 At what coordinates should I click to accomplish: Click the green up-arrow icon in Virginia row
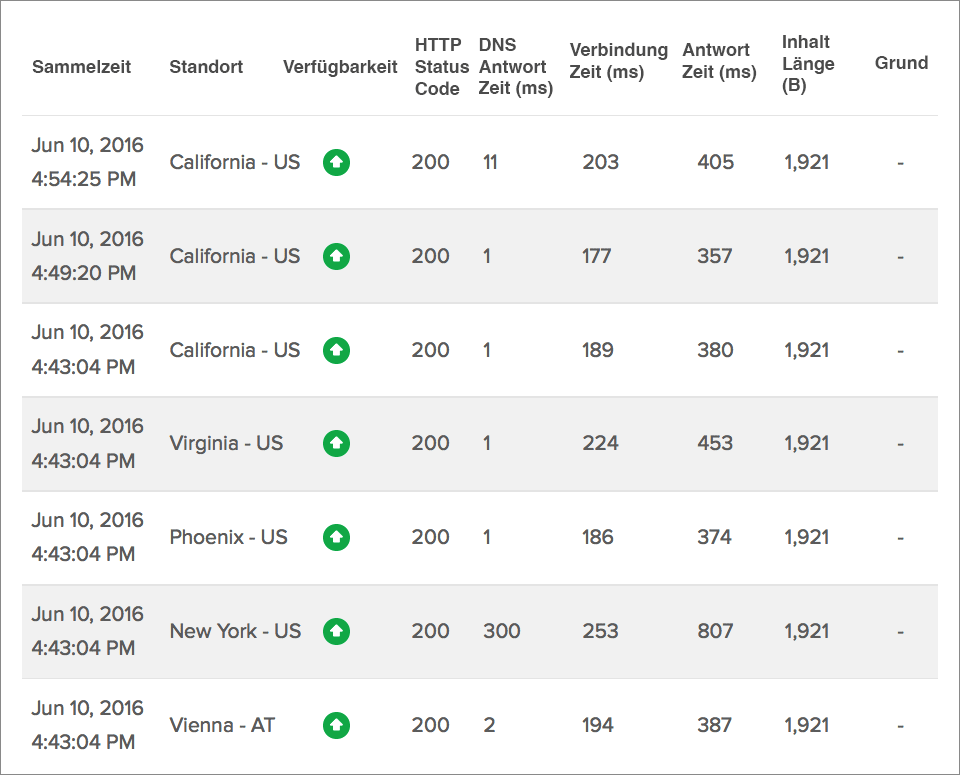336,443
